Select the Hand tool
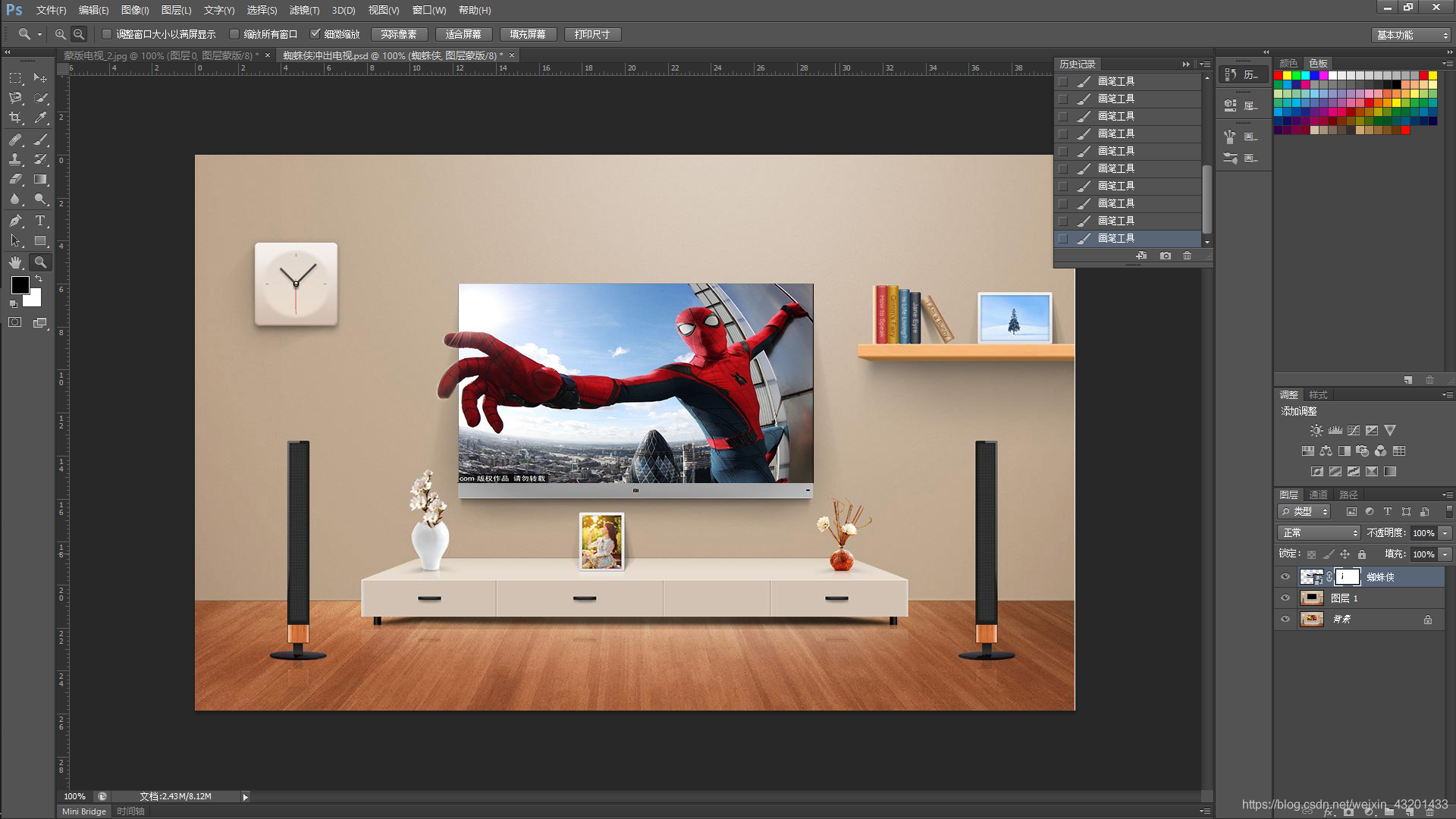This screenshot has width=1456, height=819. 15,262
